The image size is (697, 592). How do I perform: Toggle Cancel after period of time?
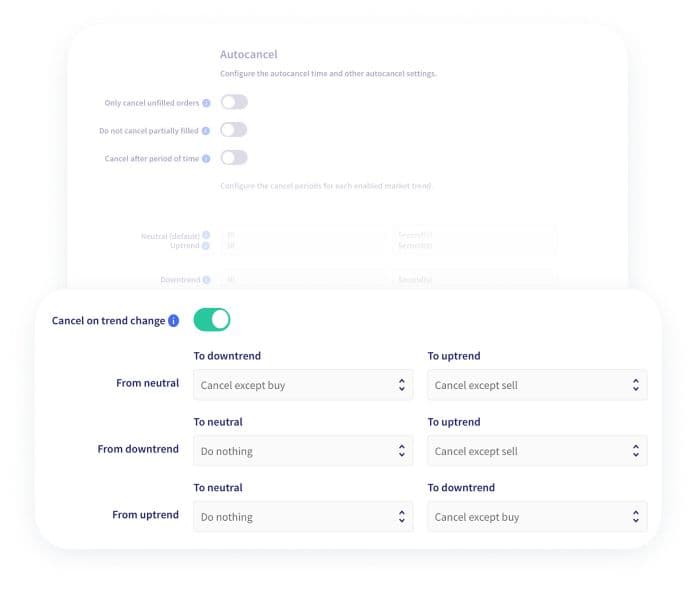(233, 158)
